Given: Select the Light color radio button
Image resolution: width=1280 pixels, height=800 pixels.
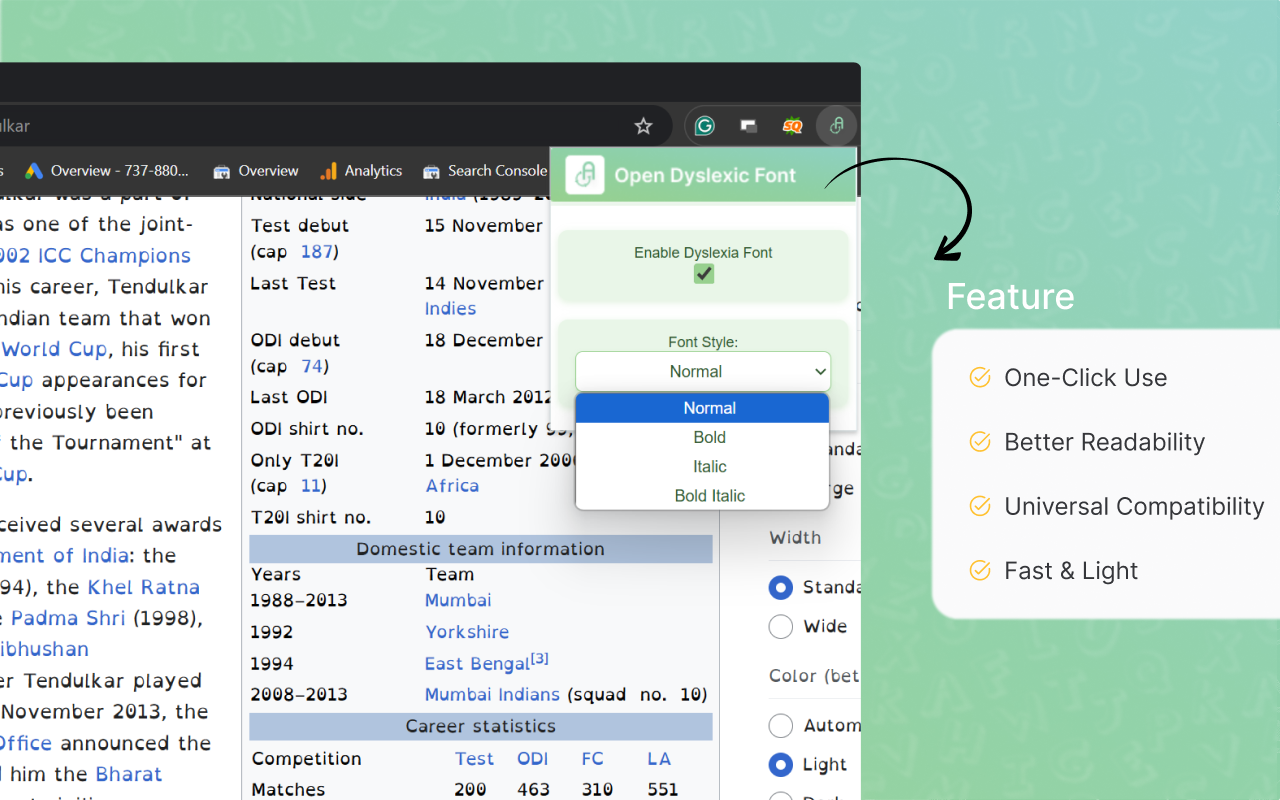Looking at the screenshot, I should coord(781,764).
